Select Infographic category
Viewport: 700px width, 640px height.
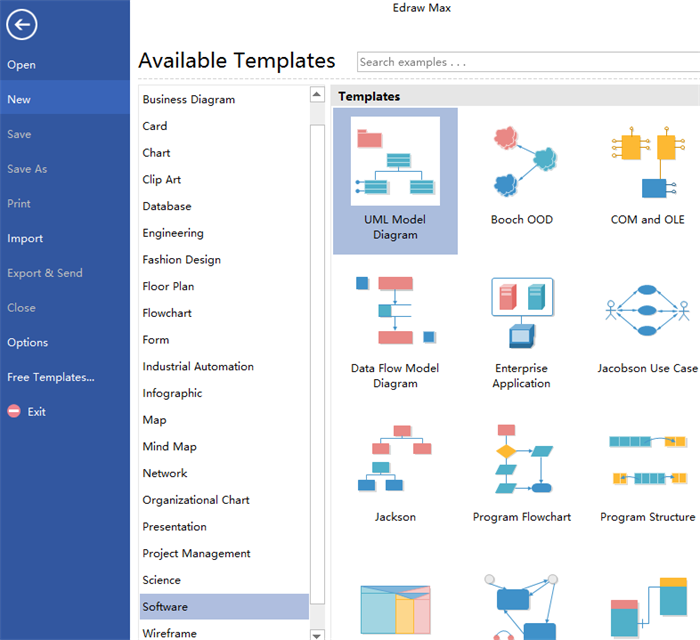click(172, 393)
